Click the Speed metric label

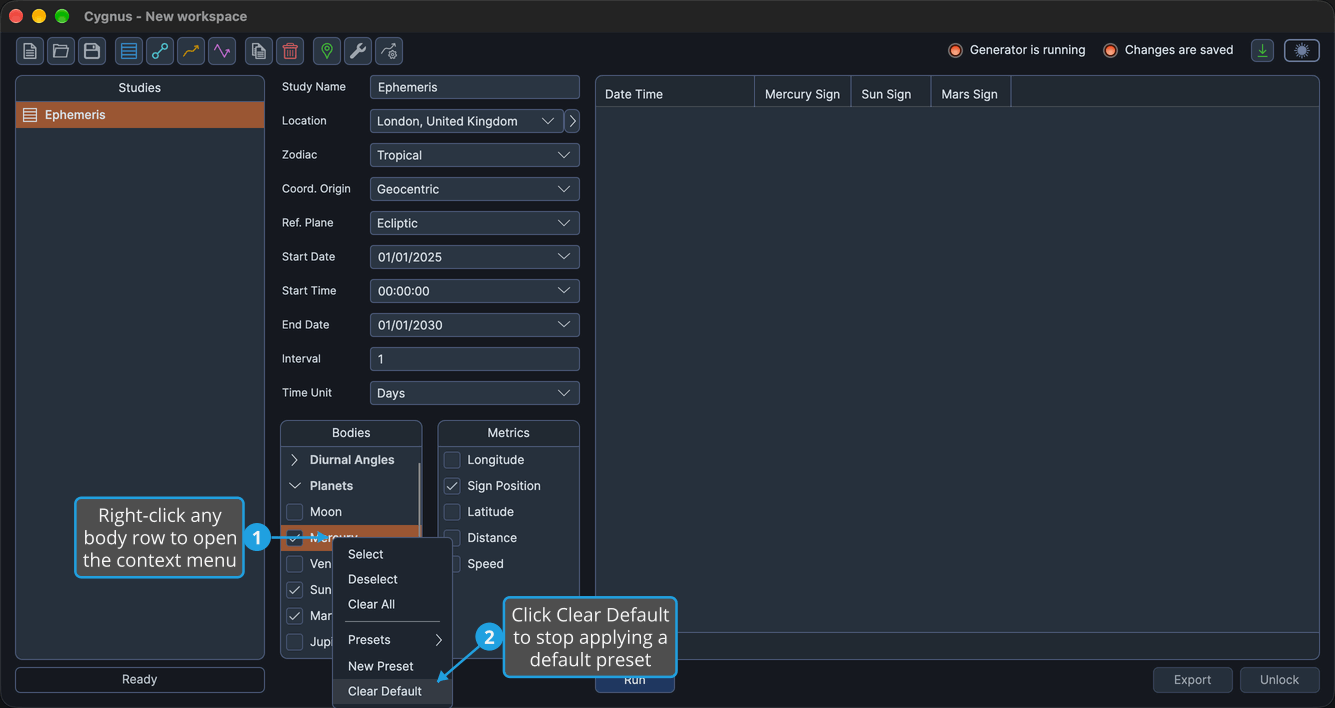(485, 564)
